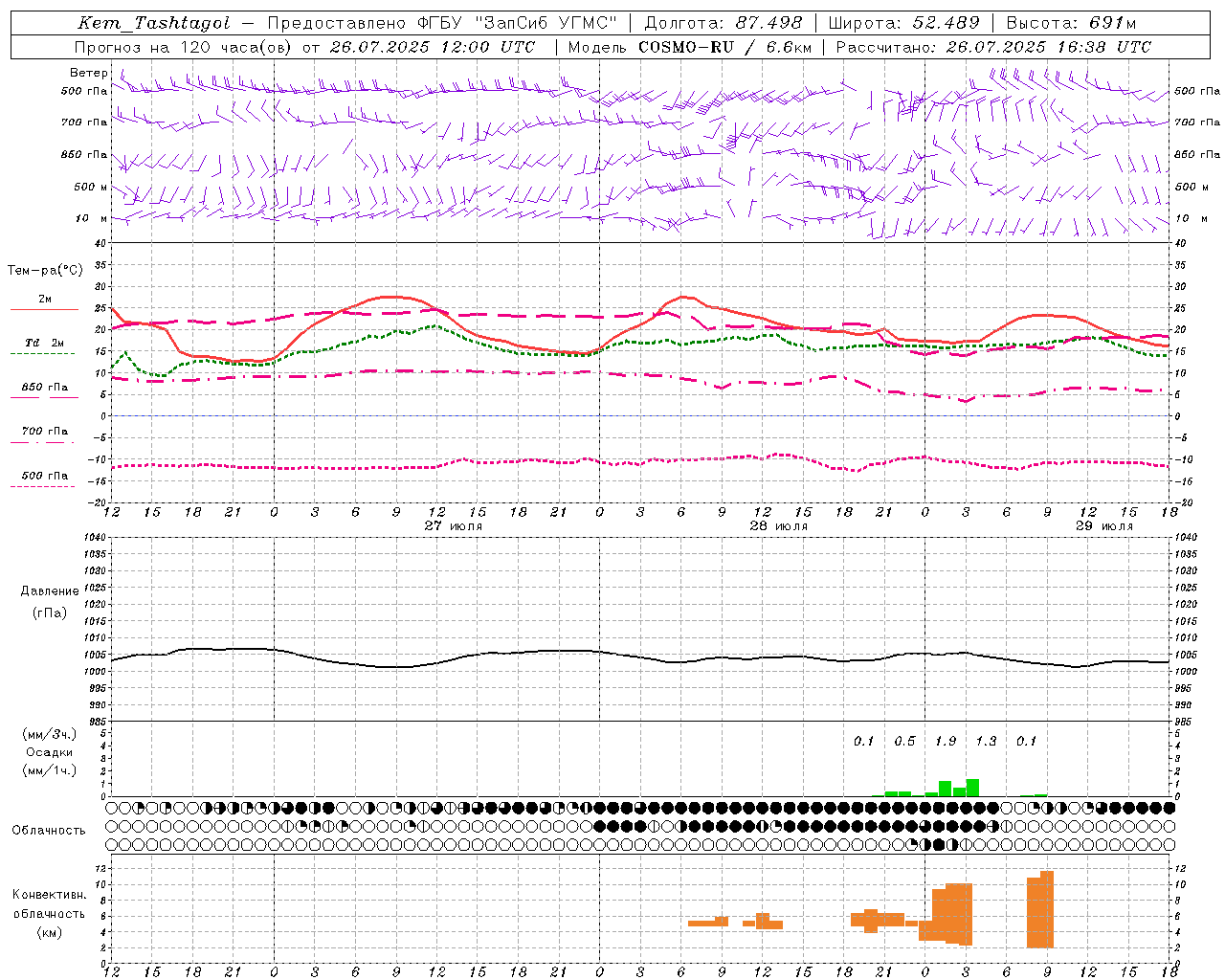The image size is (1225, 980).
Task: Click the '(гПа)' unit label under Давление
Action: [50, 612]
